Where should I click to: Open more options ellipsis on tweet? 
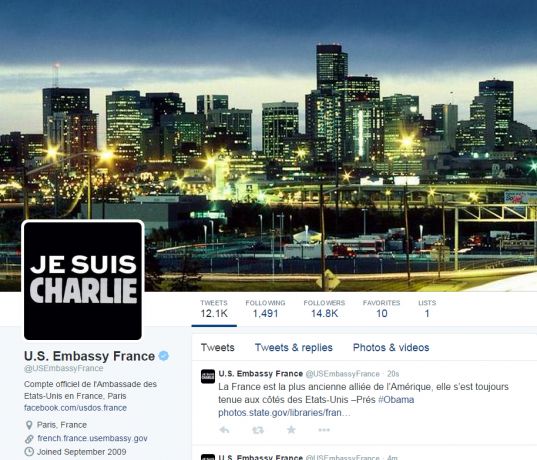[324, 430]
